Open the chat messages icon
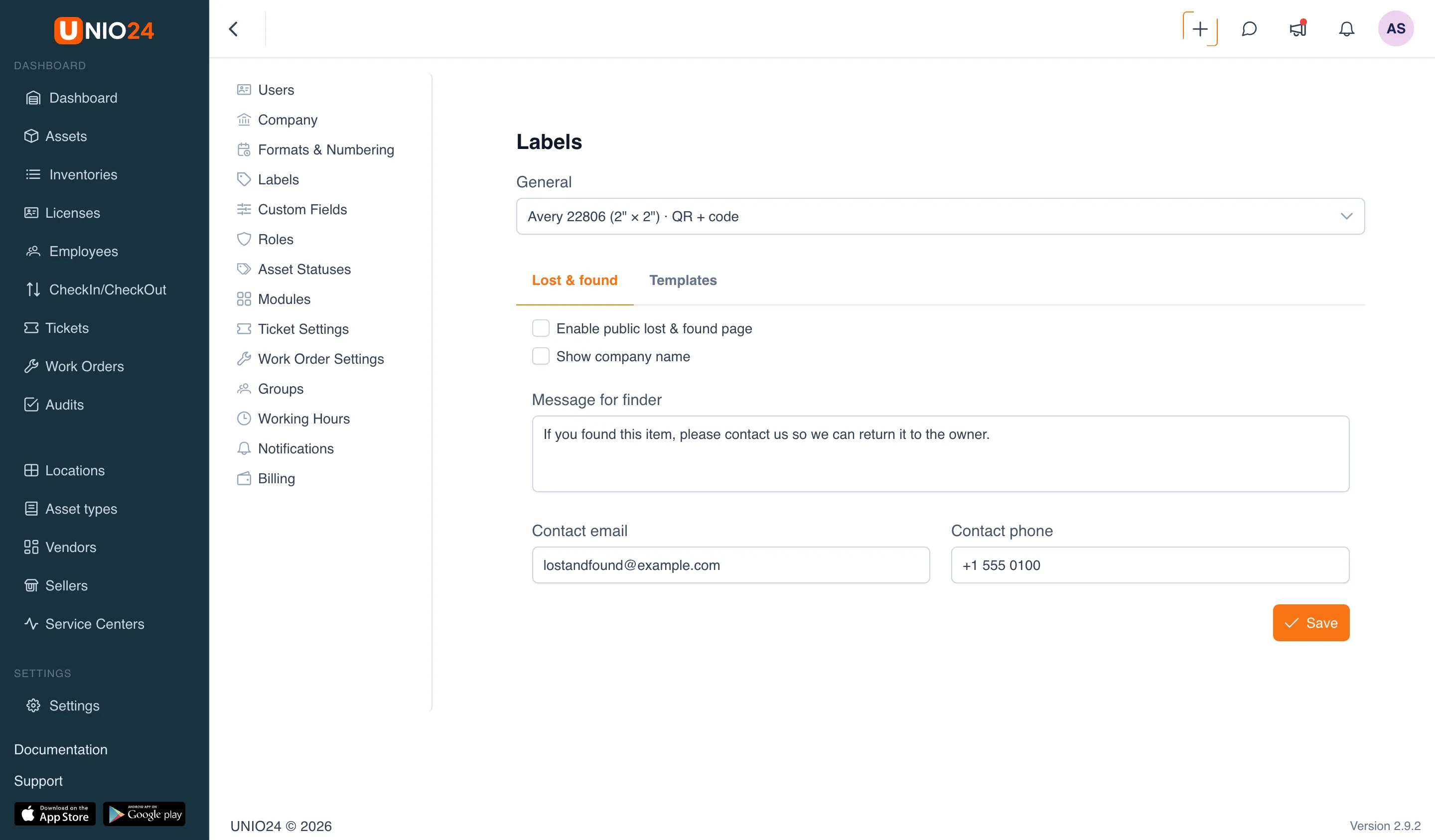 pyautogui.click(x=1249, y=29)
